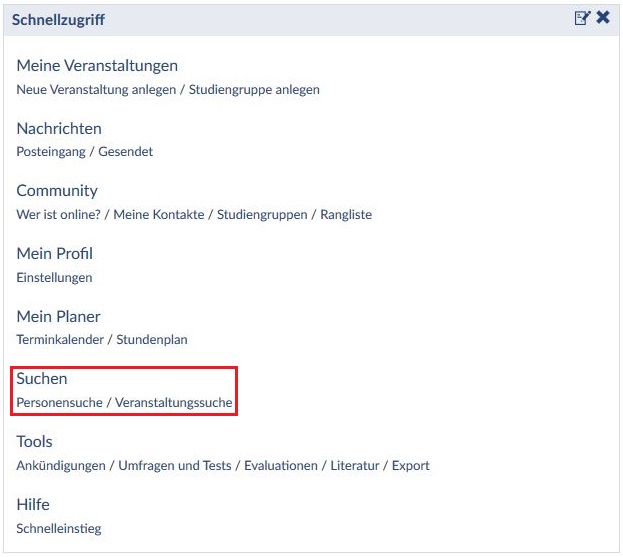
Task: Open Ankündigungen under Tools
Action: (x=62, y=465)
